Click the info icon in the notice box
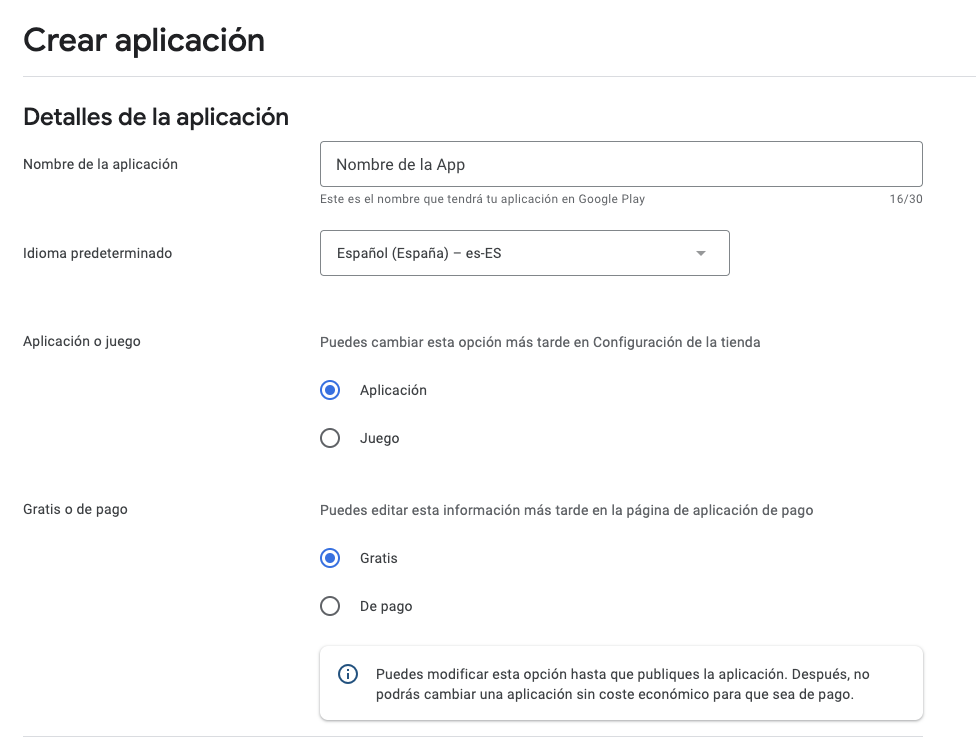 [347, 674]
